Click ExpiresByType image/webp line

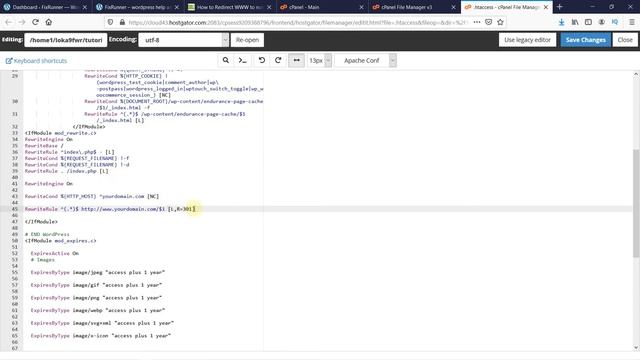tap(98, 310)
